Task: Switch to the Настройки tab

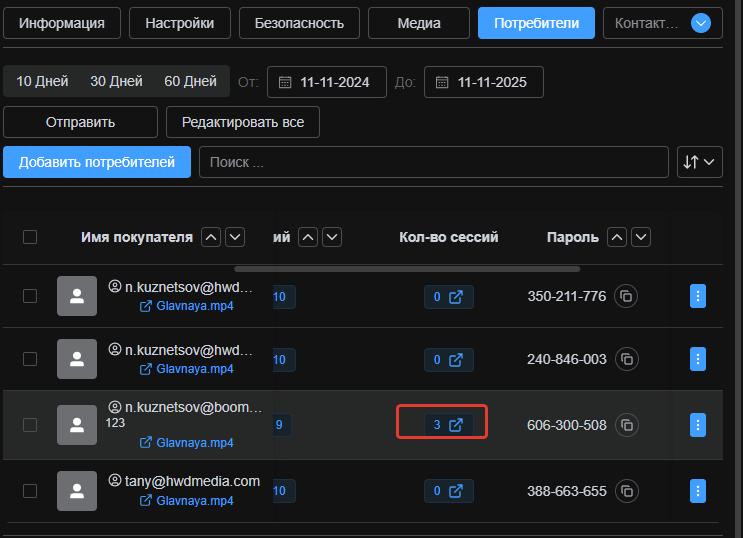Action: point(180,23)
